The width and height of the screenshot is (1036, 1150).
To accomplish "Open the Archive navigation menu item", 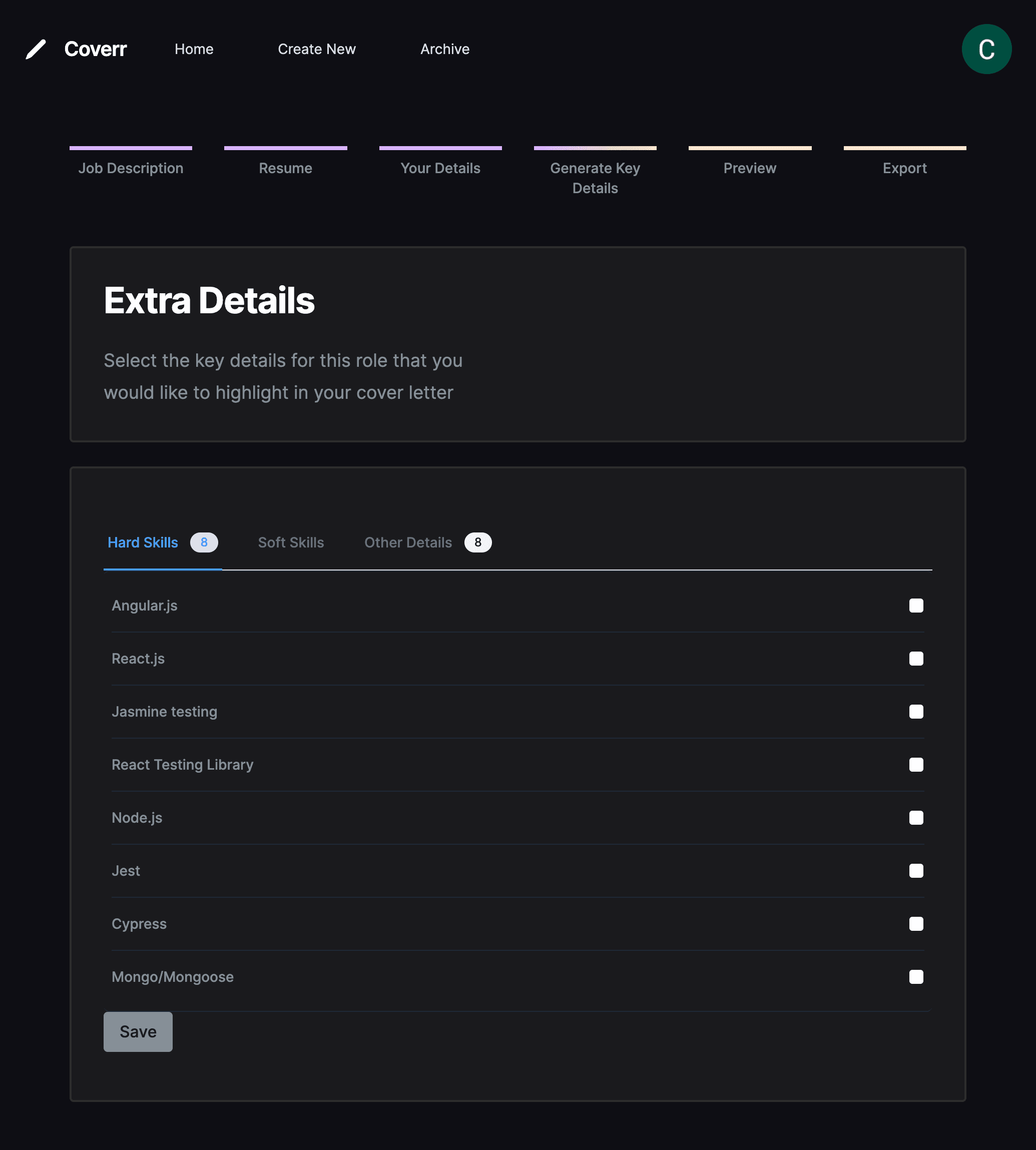I will pos(445,48).
